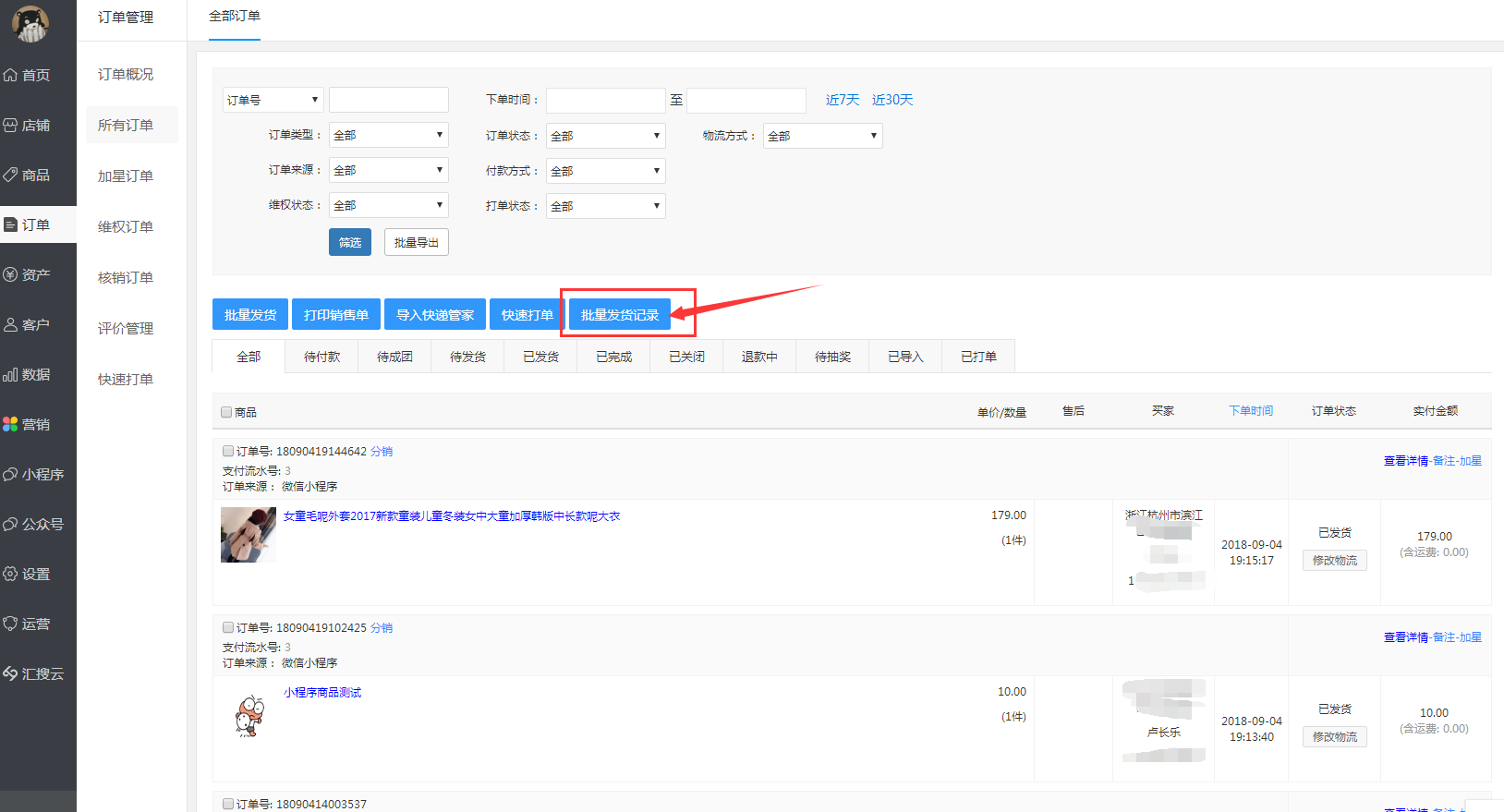Click the 批量发货记录 button

[x=619, y=315]
